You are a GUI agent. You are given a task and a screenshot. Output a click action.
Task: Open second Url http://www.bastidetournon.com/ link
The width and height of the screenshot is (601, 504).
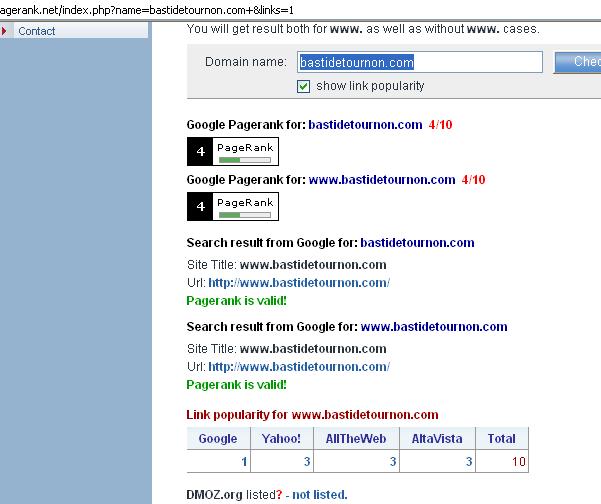pyautogui.click(x=299, y=367)
